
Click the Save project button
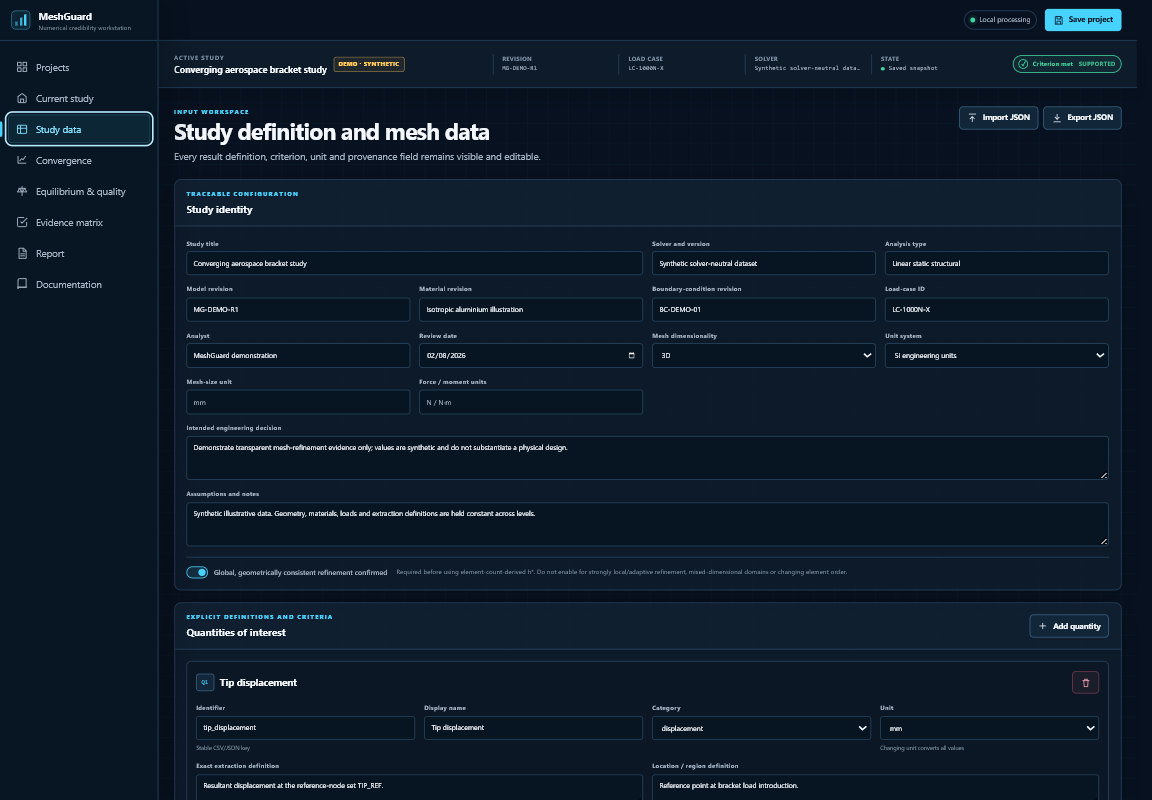1083,20
